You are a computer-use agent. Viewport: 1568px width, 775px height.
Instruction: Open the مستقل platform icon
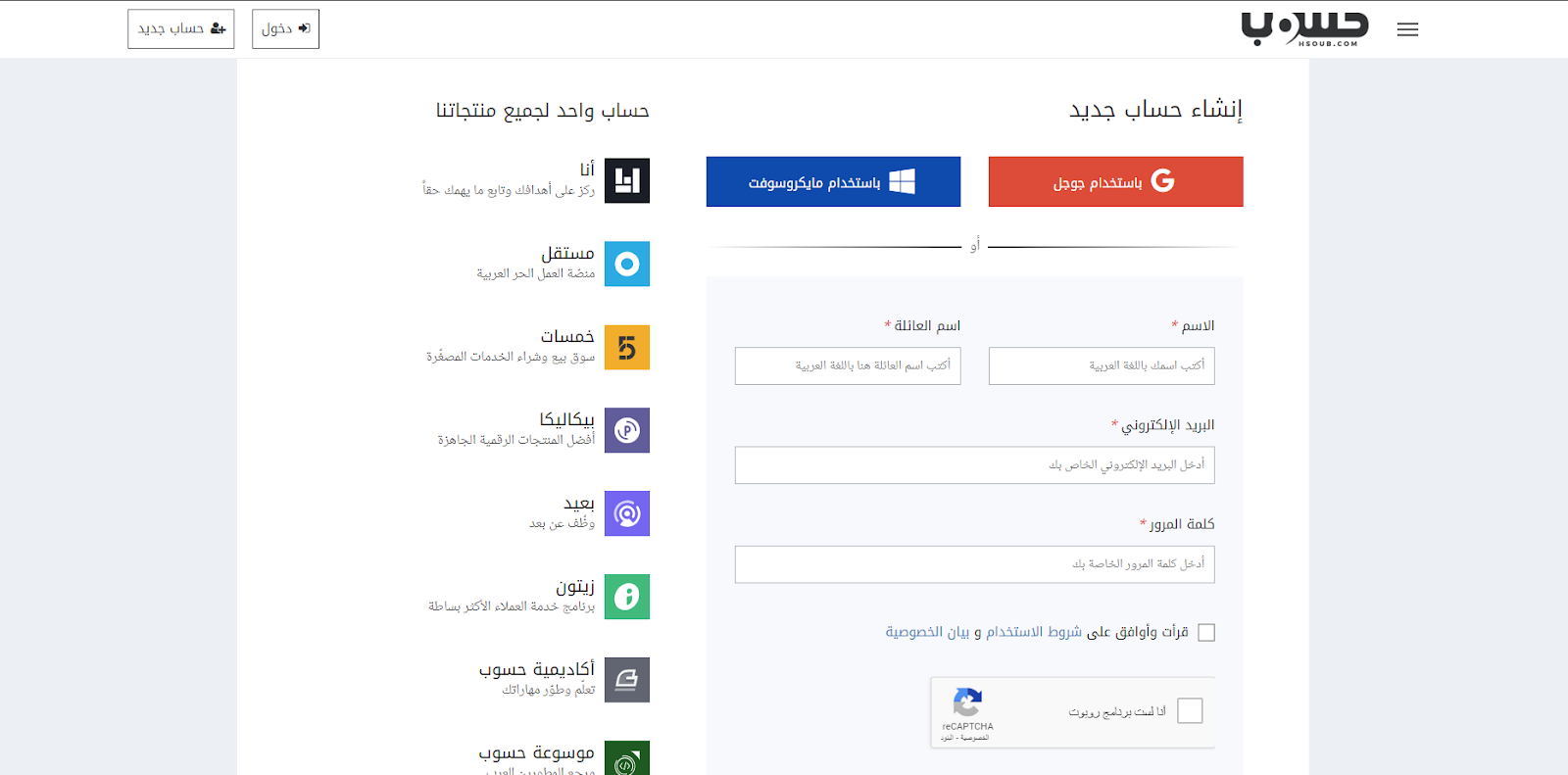click(627, 264)
